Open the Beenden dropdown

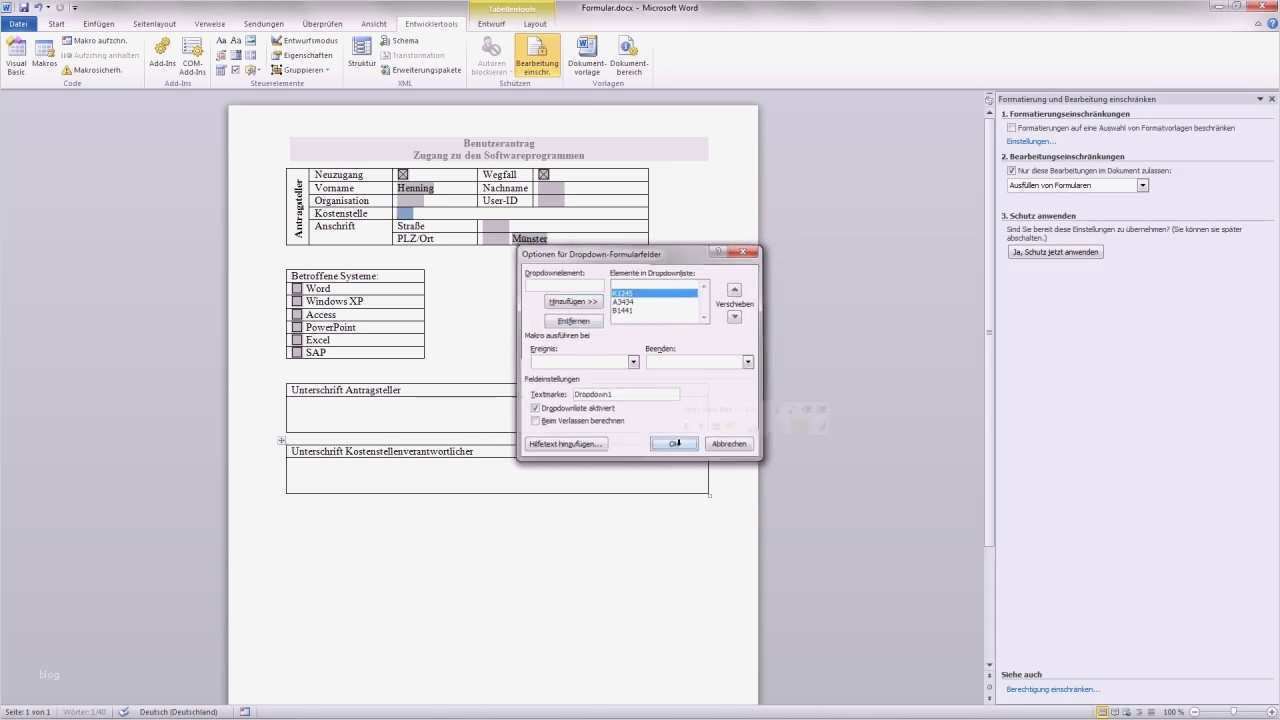coord(747,362)
